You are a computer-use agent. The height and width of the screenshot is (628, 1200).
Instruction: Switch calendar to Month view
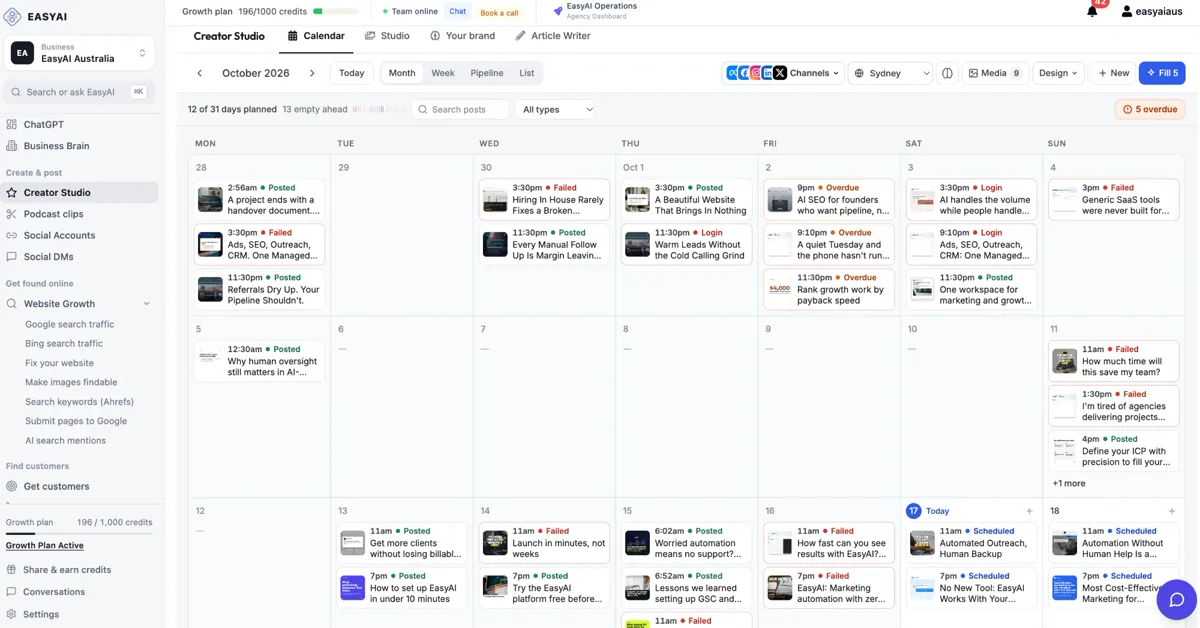[x=402, y=73]
